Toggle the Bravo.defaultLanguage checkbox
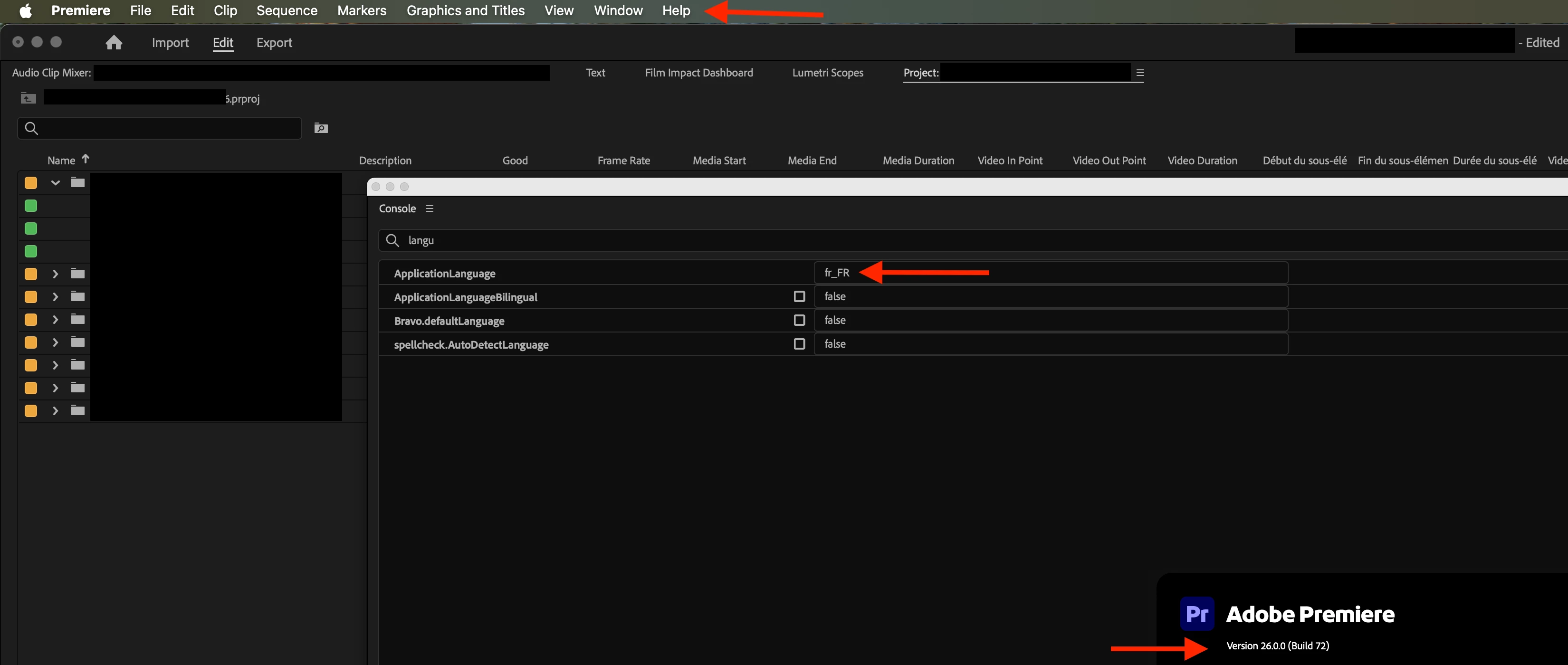1568x665 pixels. pyautogui.click(x=799, y=320)
